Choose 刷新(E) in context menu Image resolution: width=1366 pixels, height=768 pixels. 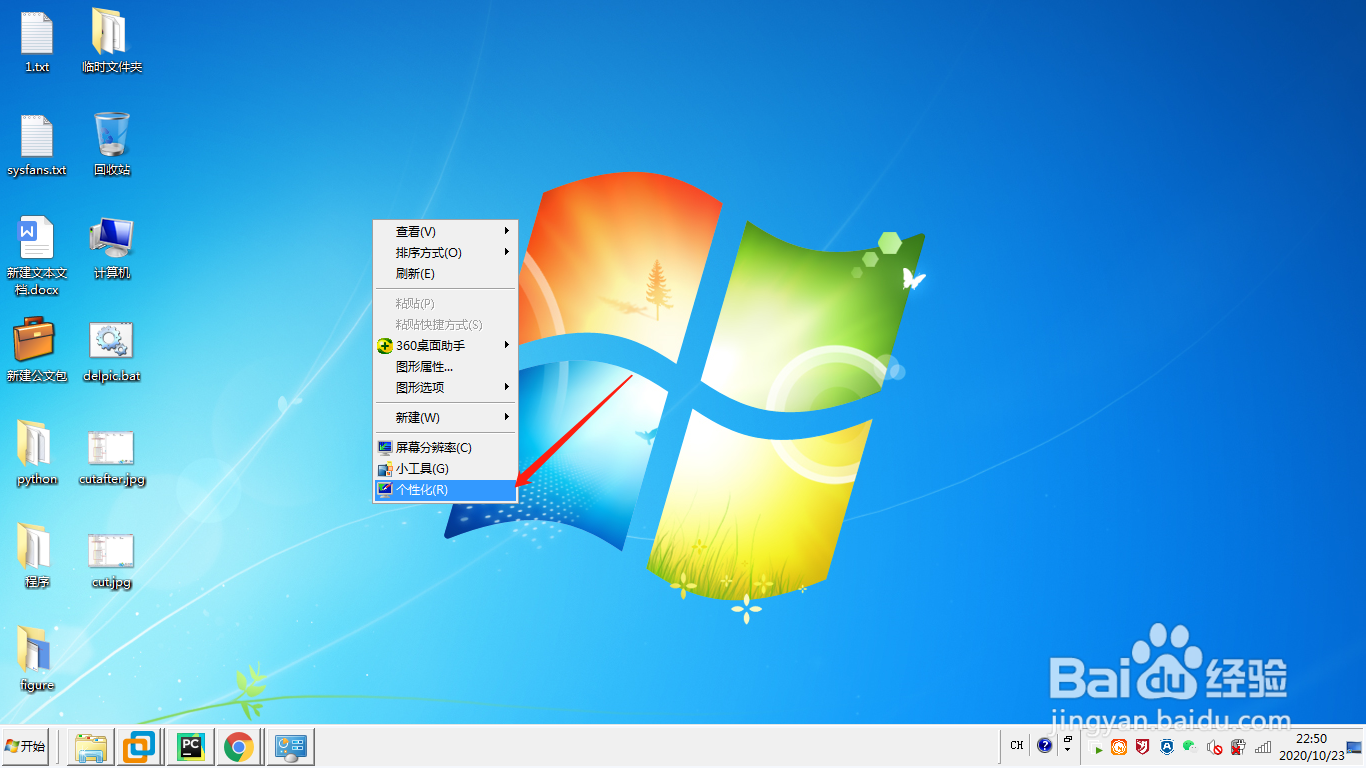(x=445, y=273)
